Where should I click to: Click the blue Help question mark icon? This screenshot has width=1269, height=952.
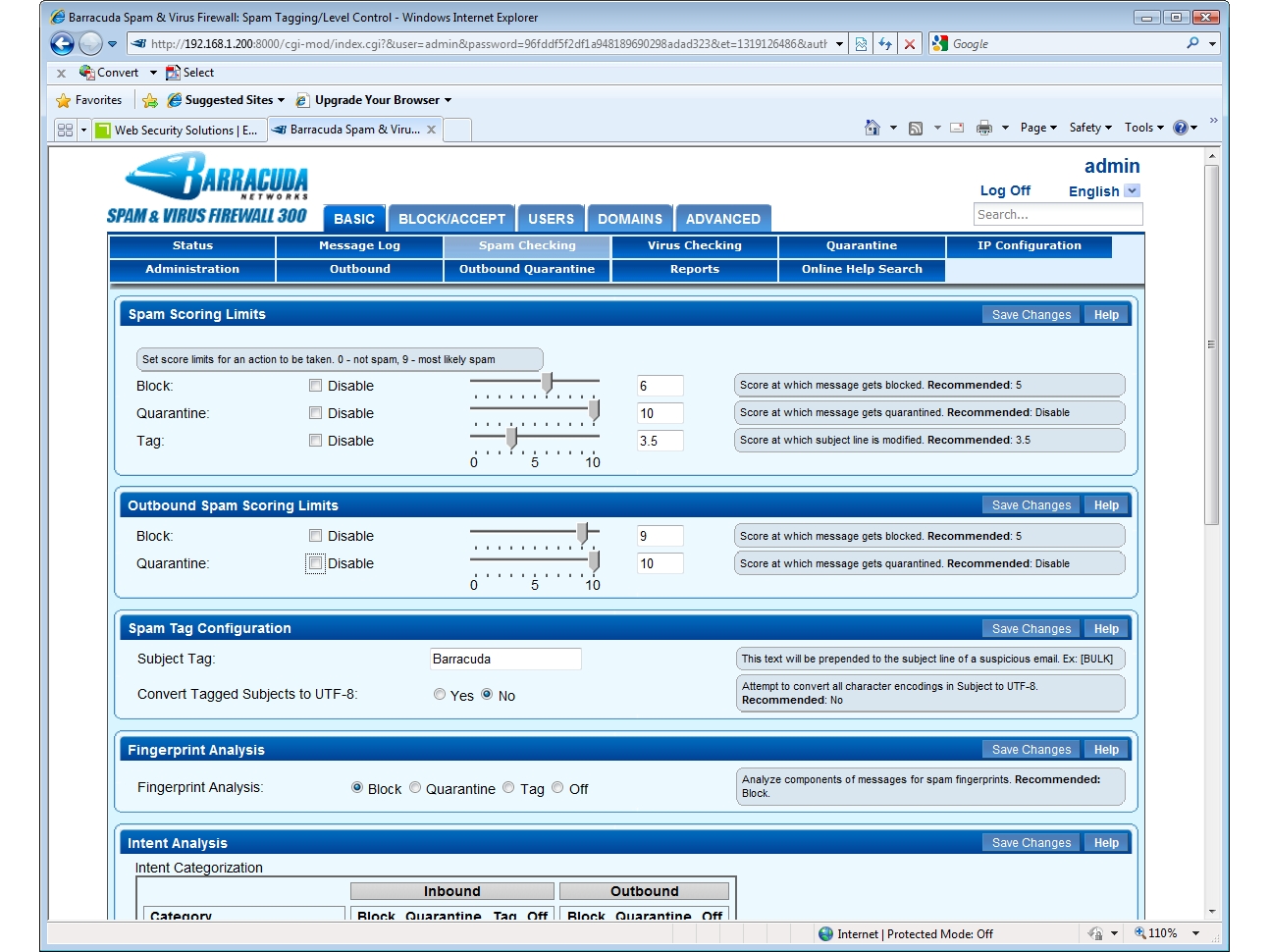(1181, 128)
